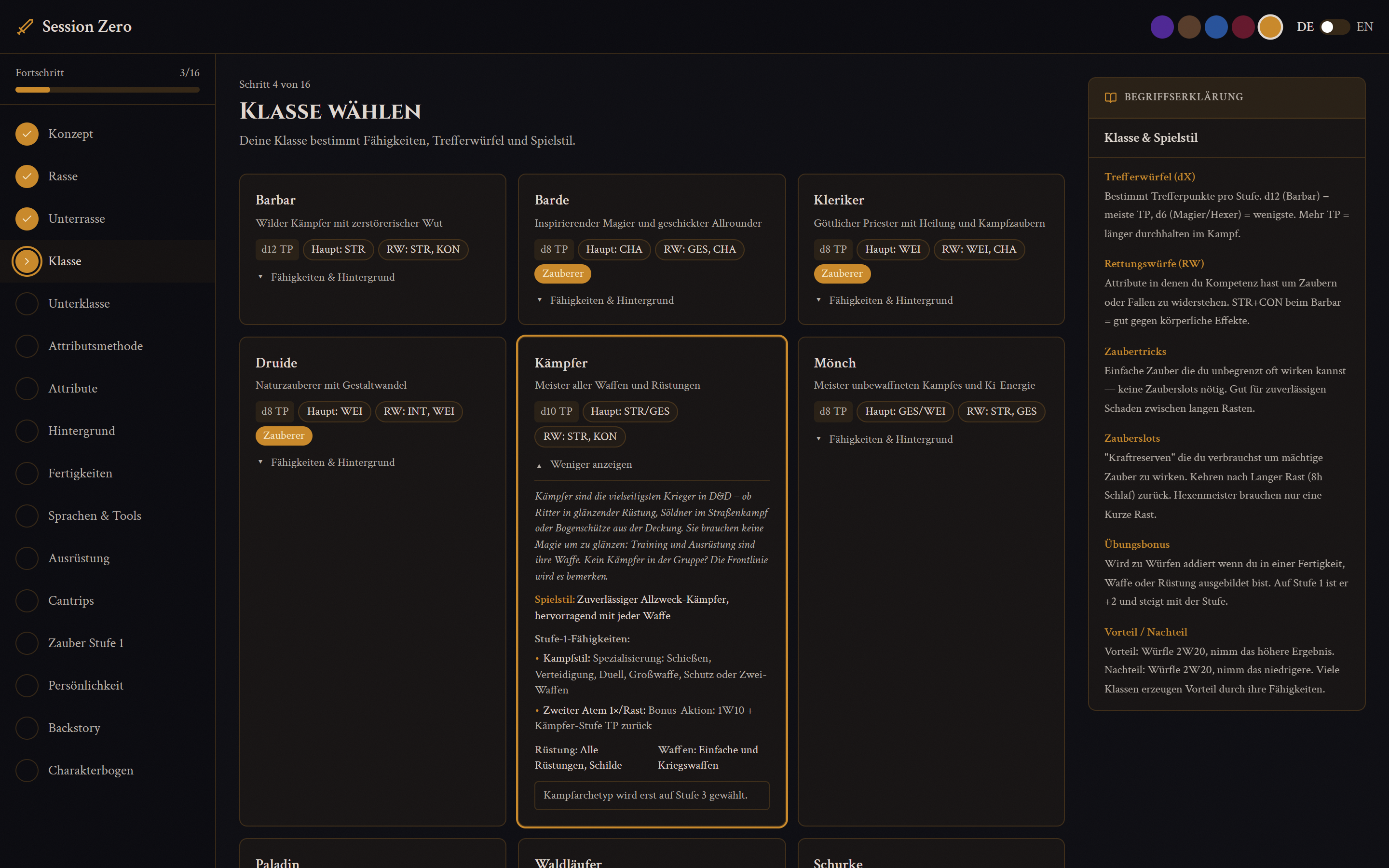The image size is (1389, 868).
Task: Click the Unterrasse completed checkmark icon
Action: (x=27, y=219)
